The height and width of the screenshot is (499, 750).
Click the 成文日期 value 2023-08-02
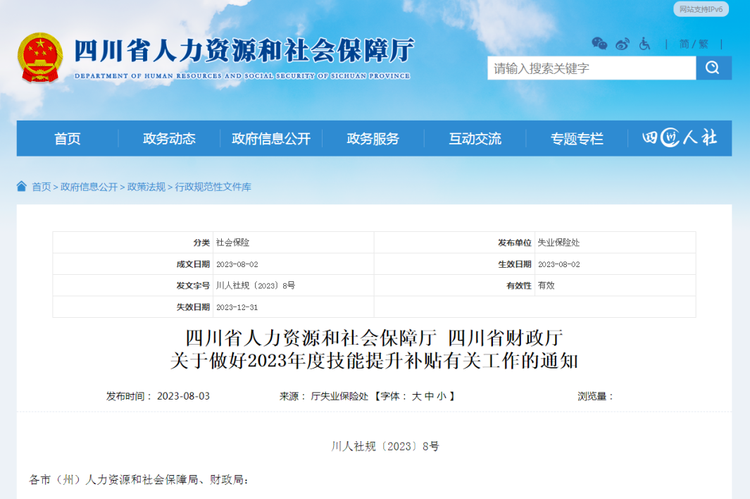[x=237, y=264]
